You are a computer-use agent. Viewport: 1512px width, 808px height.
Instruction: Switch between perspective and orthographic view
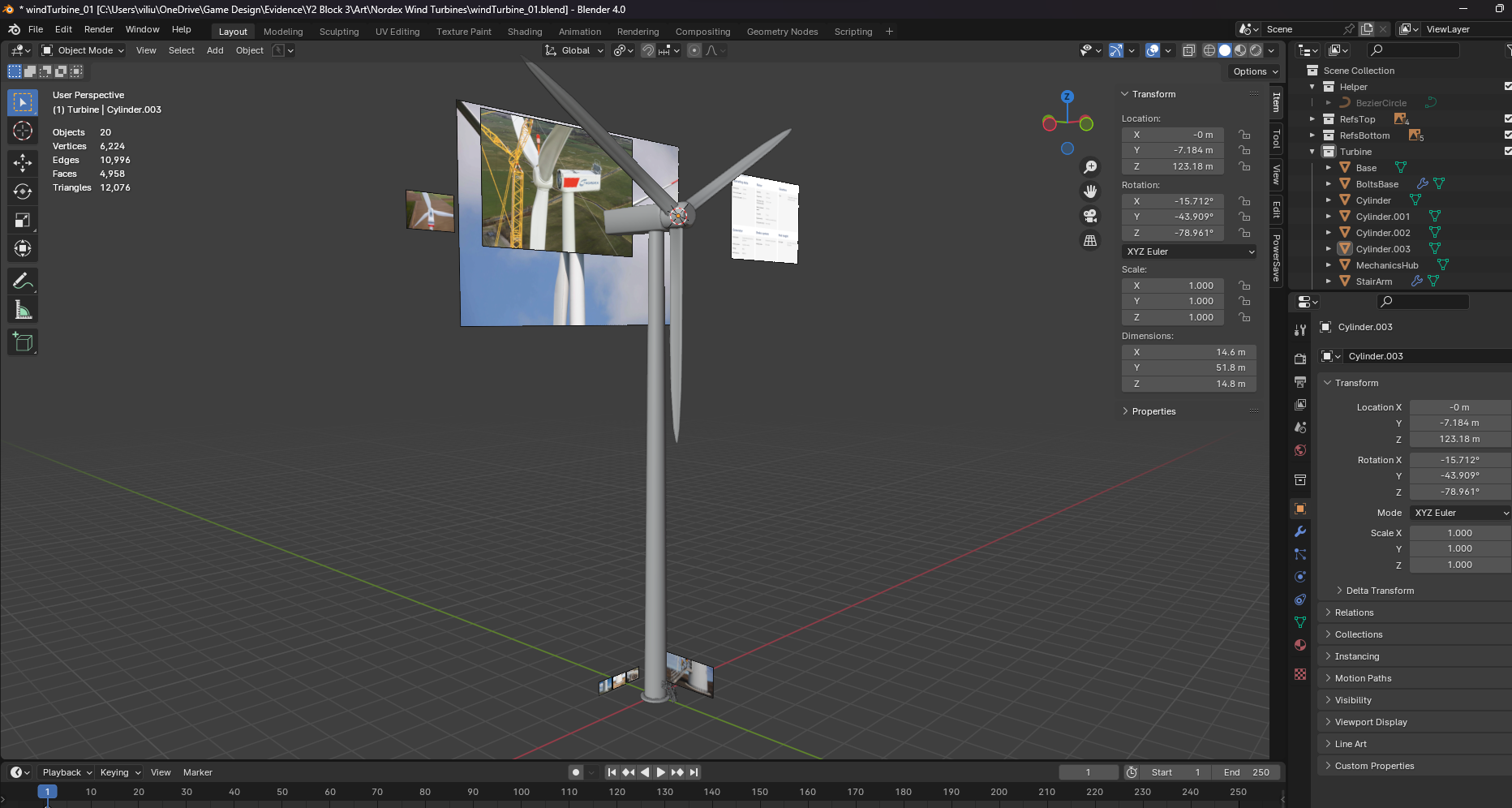click(1090, 241)
